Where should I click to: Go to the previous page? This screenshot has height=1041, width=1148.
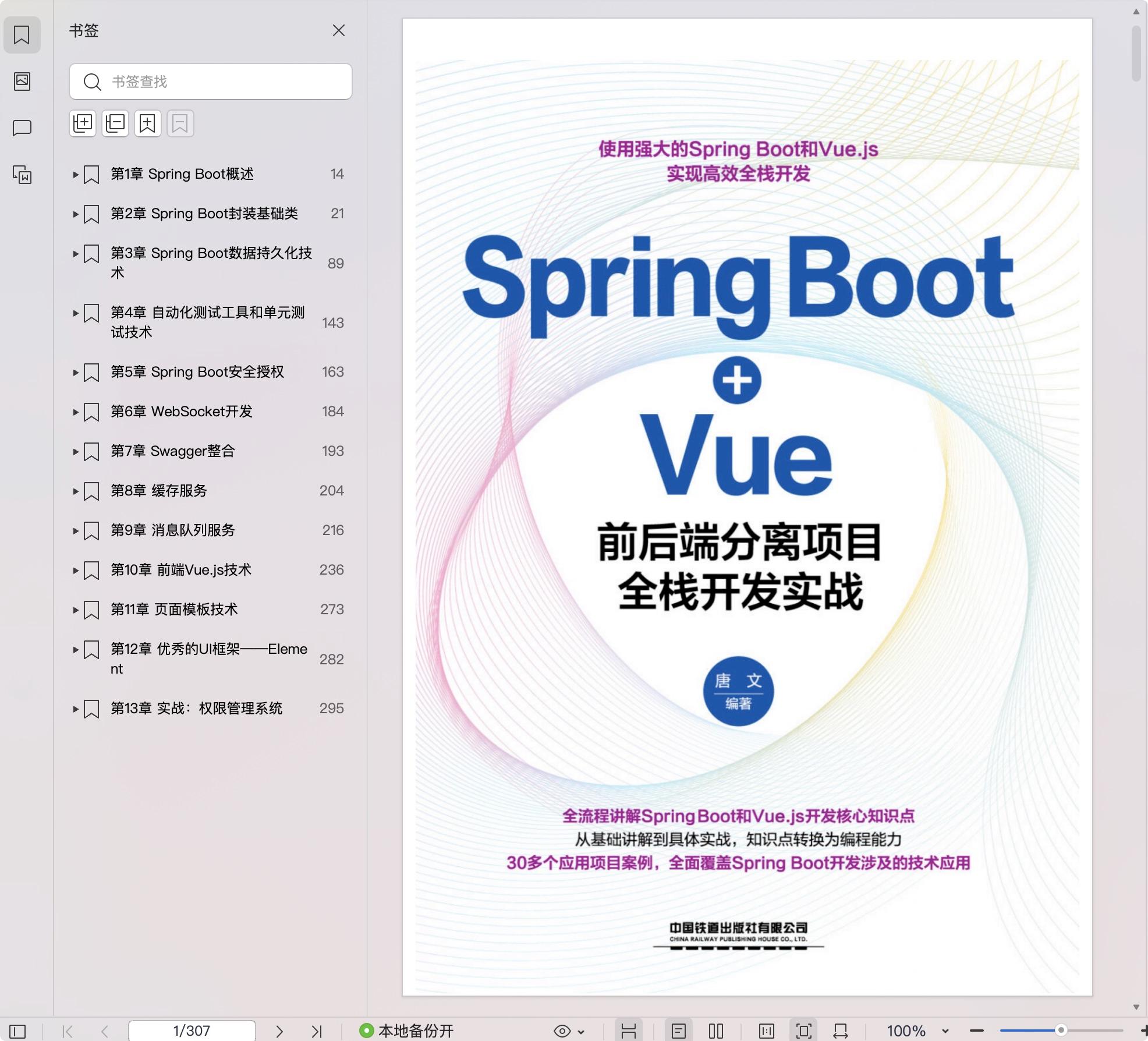[105, 1031]
